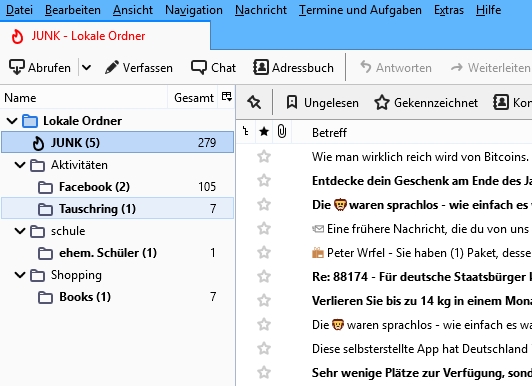Star the non-bold 'Die waren sprachlos' message
The image size is (532, 386).
click(264, 325)
